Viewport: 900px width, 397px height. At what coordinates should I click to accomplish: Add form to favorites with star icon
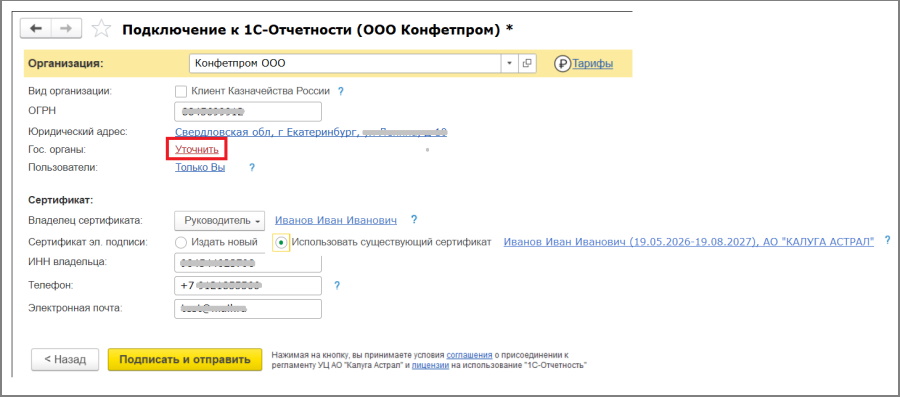pos(101,29)
